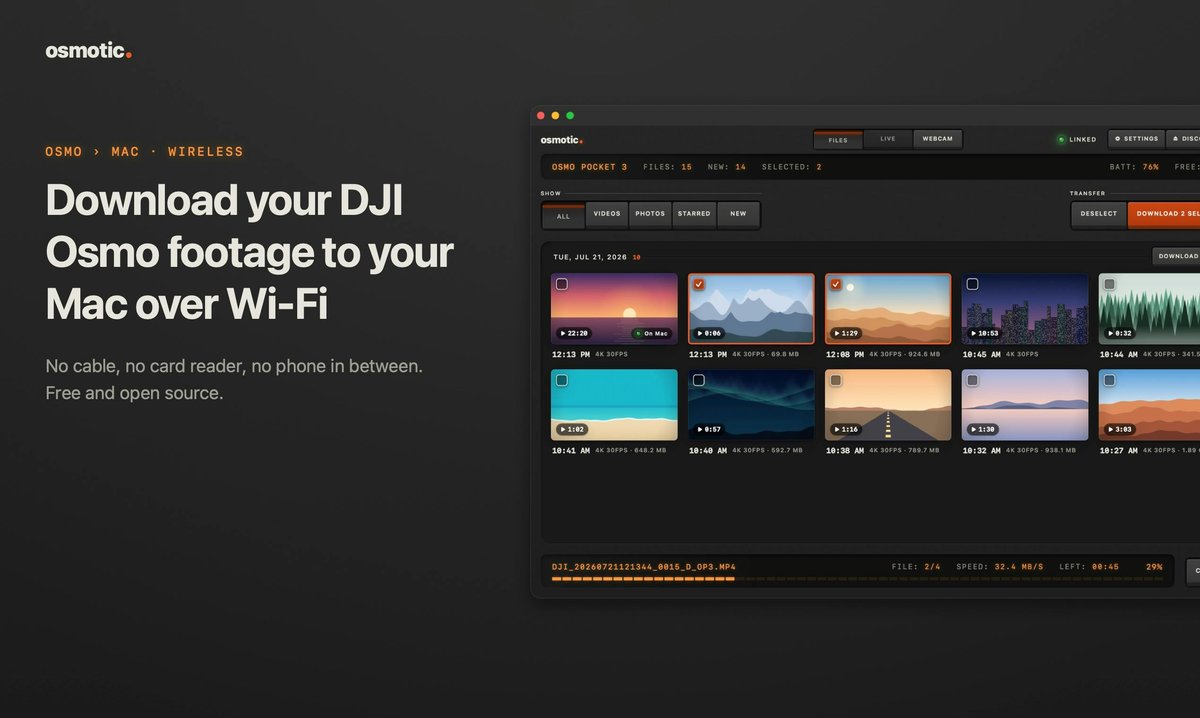Click the osmotic logo at page top-left

tap(88, 51)
